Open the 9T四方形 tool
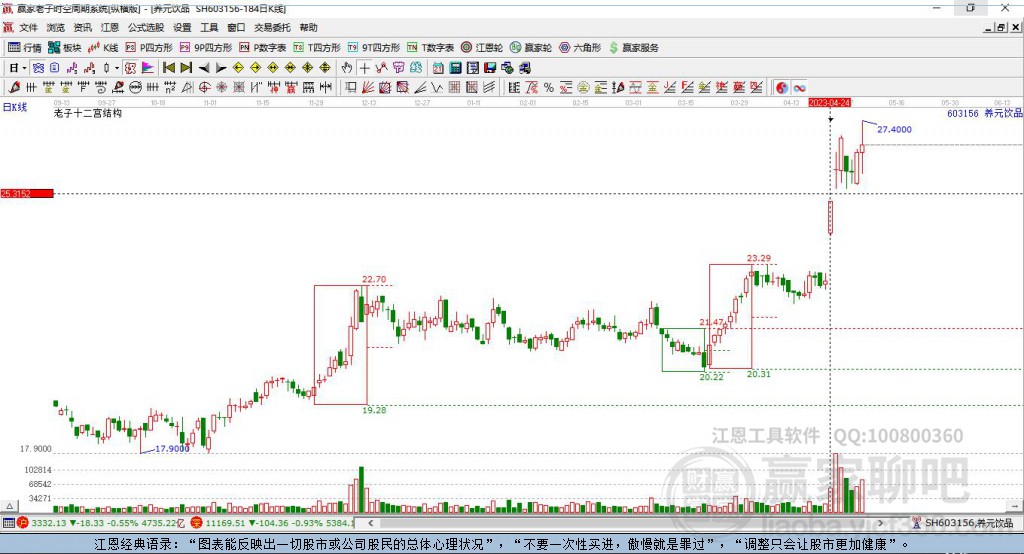This screenshot has width=1024, height=554. tap(374, 48)
